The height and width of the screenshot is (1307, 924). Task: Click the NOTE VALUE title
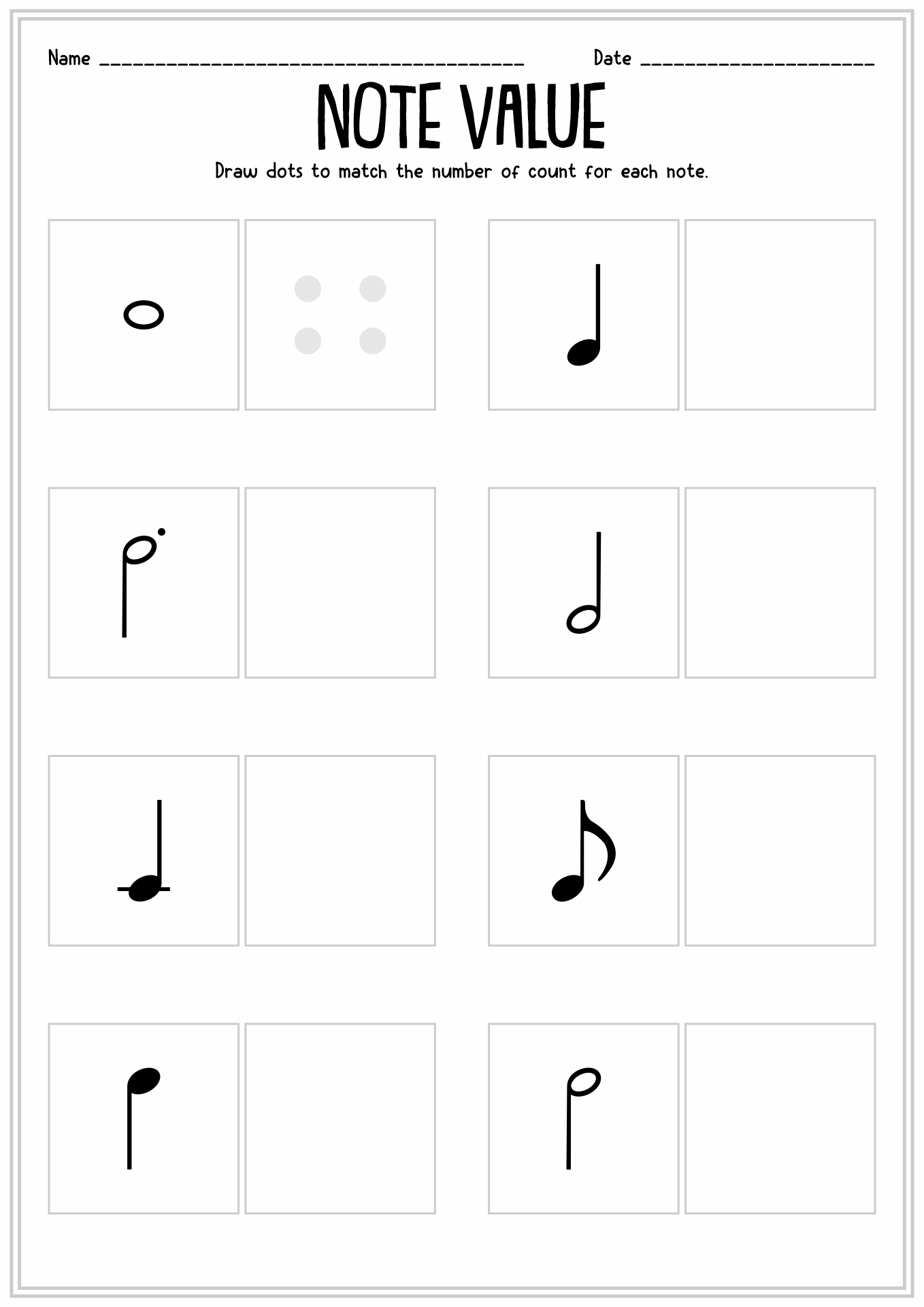pos(461,117)
